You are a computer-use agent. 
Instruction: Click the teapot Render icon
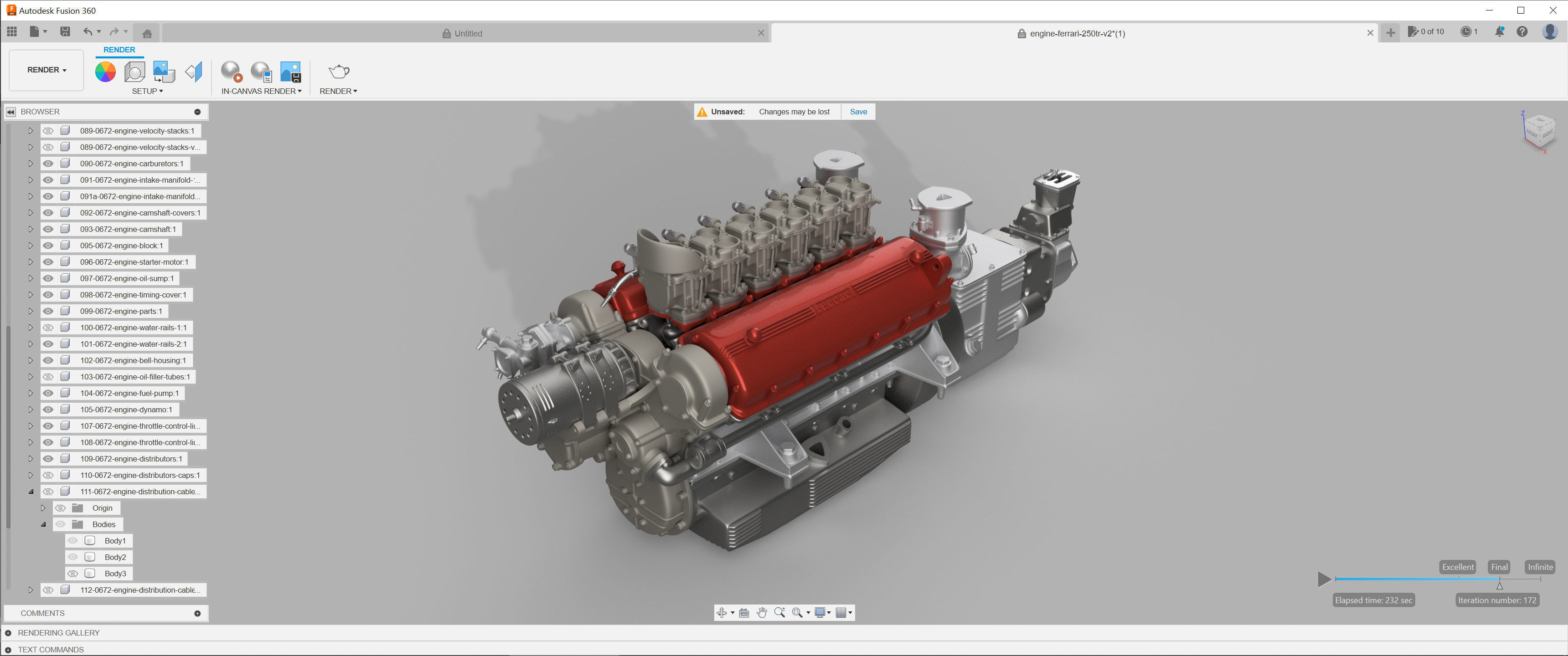338,72
